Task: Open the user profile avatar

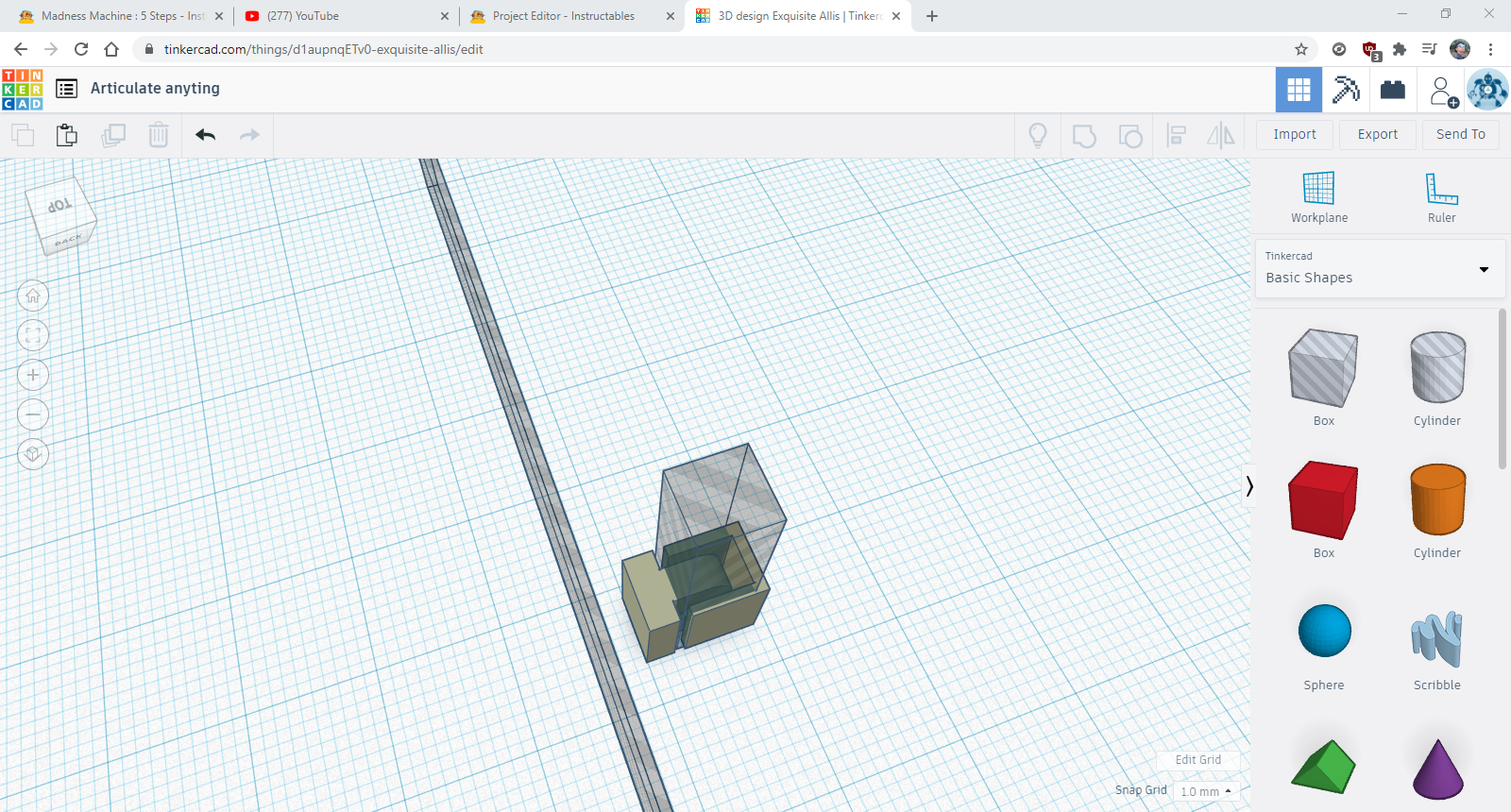Action: click(x=1487, y=90)
